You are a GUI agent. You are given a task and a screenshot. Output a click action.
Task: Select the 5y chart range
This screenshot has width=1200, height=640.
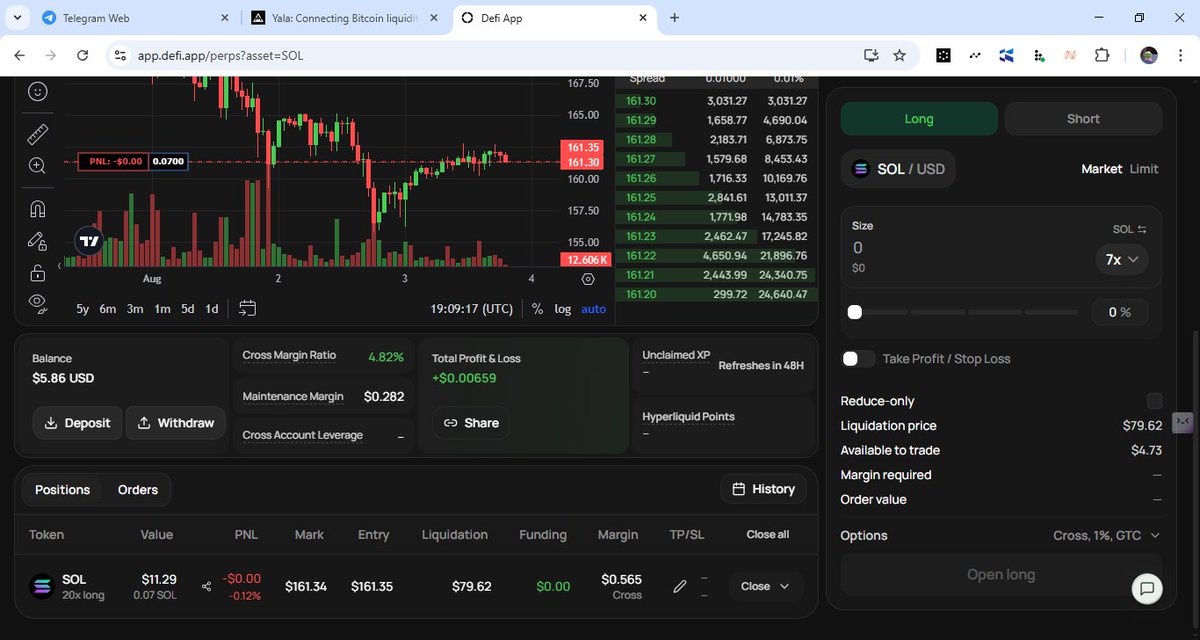pos(83,309)
